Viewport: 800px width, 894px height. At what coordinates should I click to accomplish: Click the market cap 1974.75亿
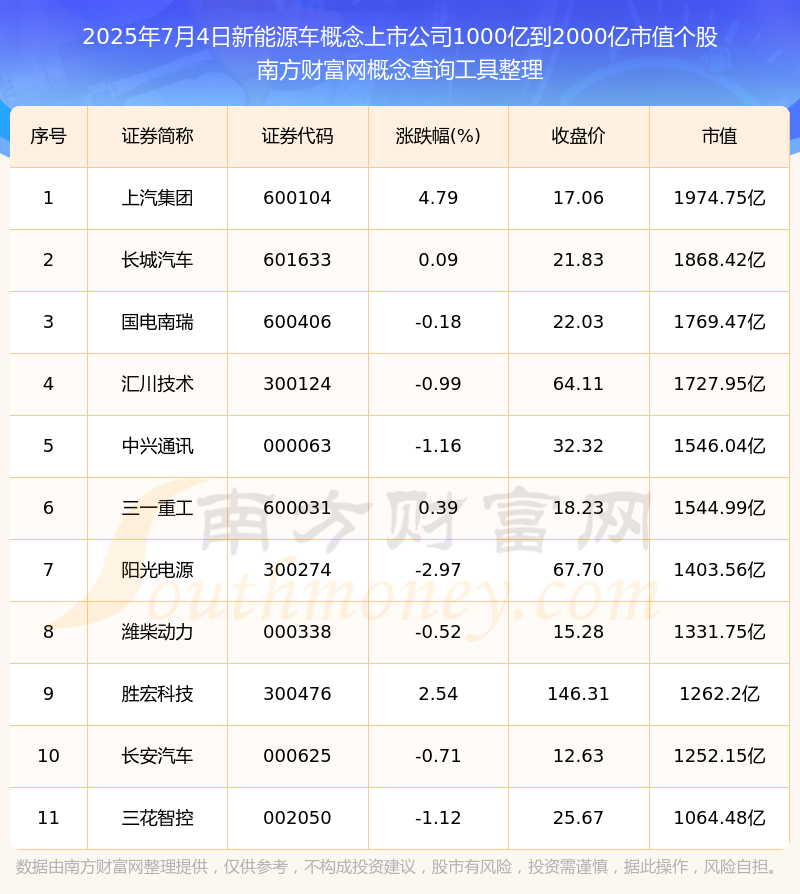(x=720, y=198)
